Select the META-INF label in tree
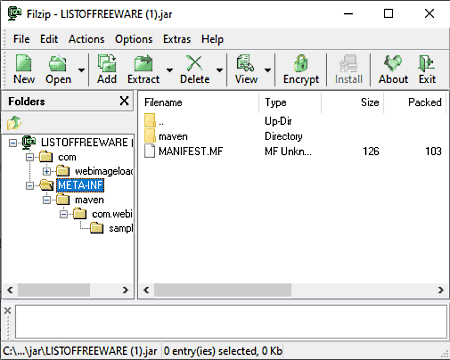Image resolution: width=450 pixels, height=360 pixels. click(x=80, y=185)
